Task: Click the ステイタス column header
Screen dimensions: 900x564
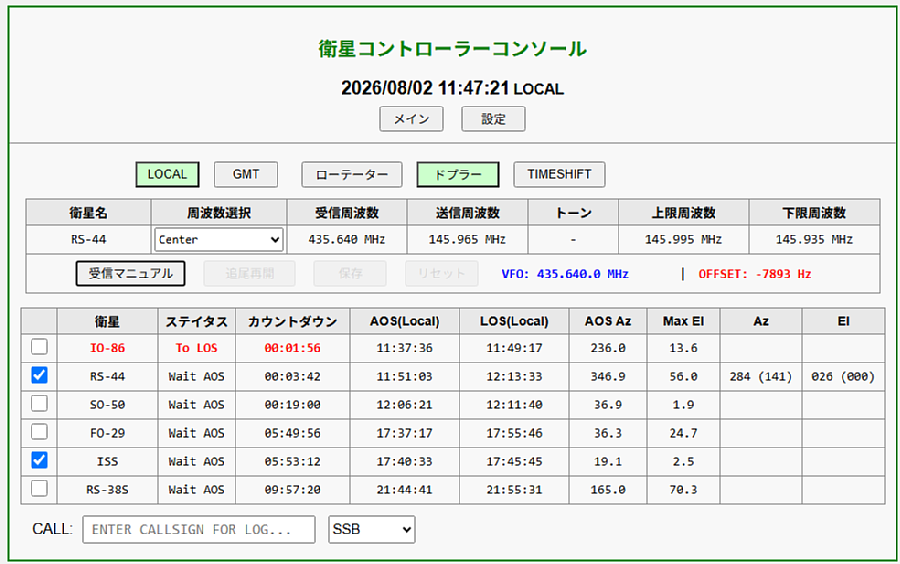Action: click(196, 322)
